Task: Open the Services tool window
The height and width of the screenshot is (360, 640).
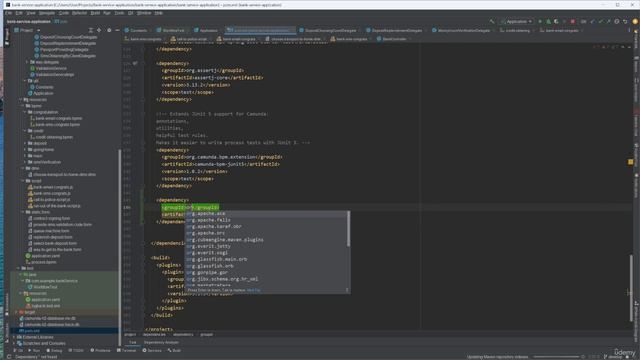Action: (152, 351)
